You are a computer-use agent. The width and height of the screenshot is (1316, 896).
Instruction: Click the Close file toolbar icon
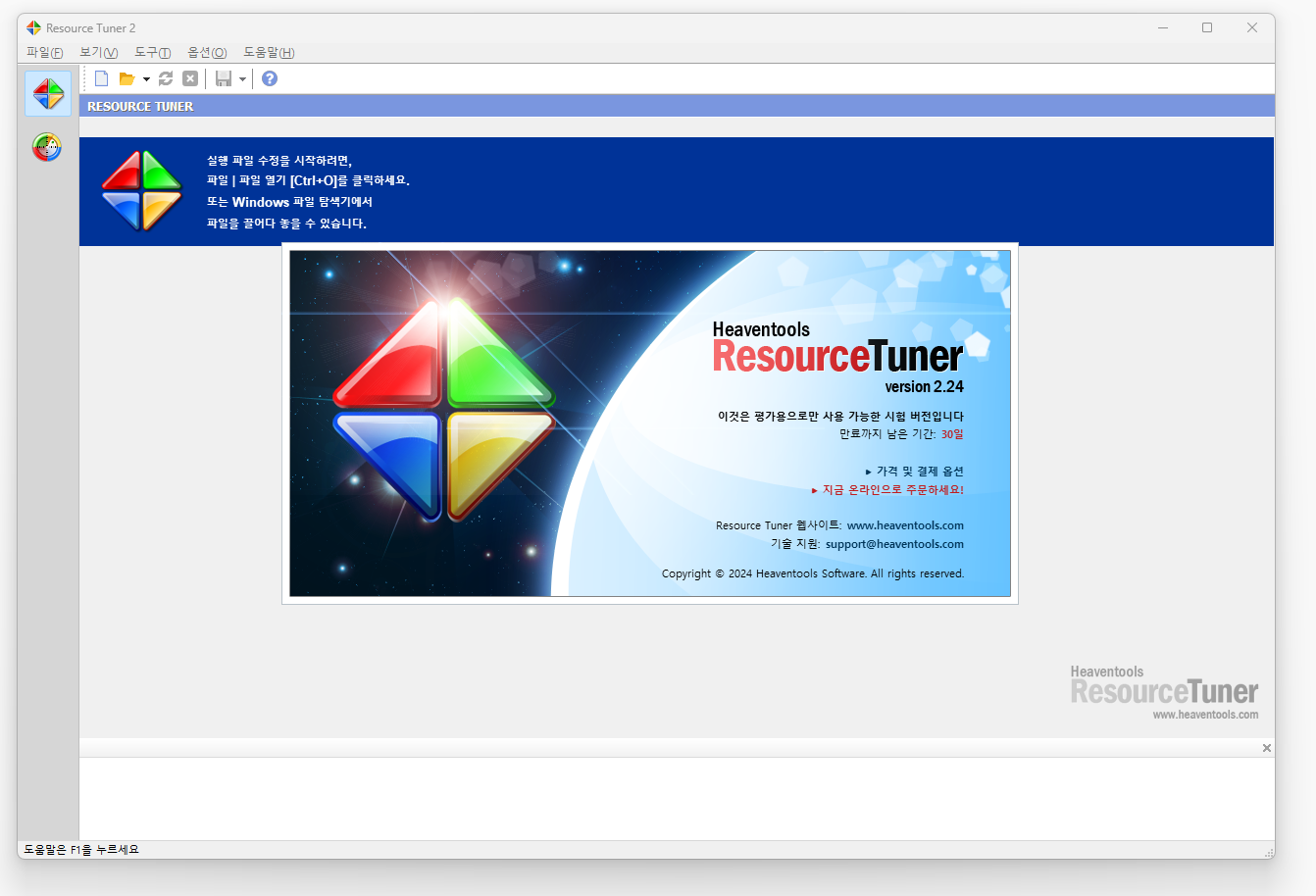(x=190, y=78)
